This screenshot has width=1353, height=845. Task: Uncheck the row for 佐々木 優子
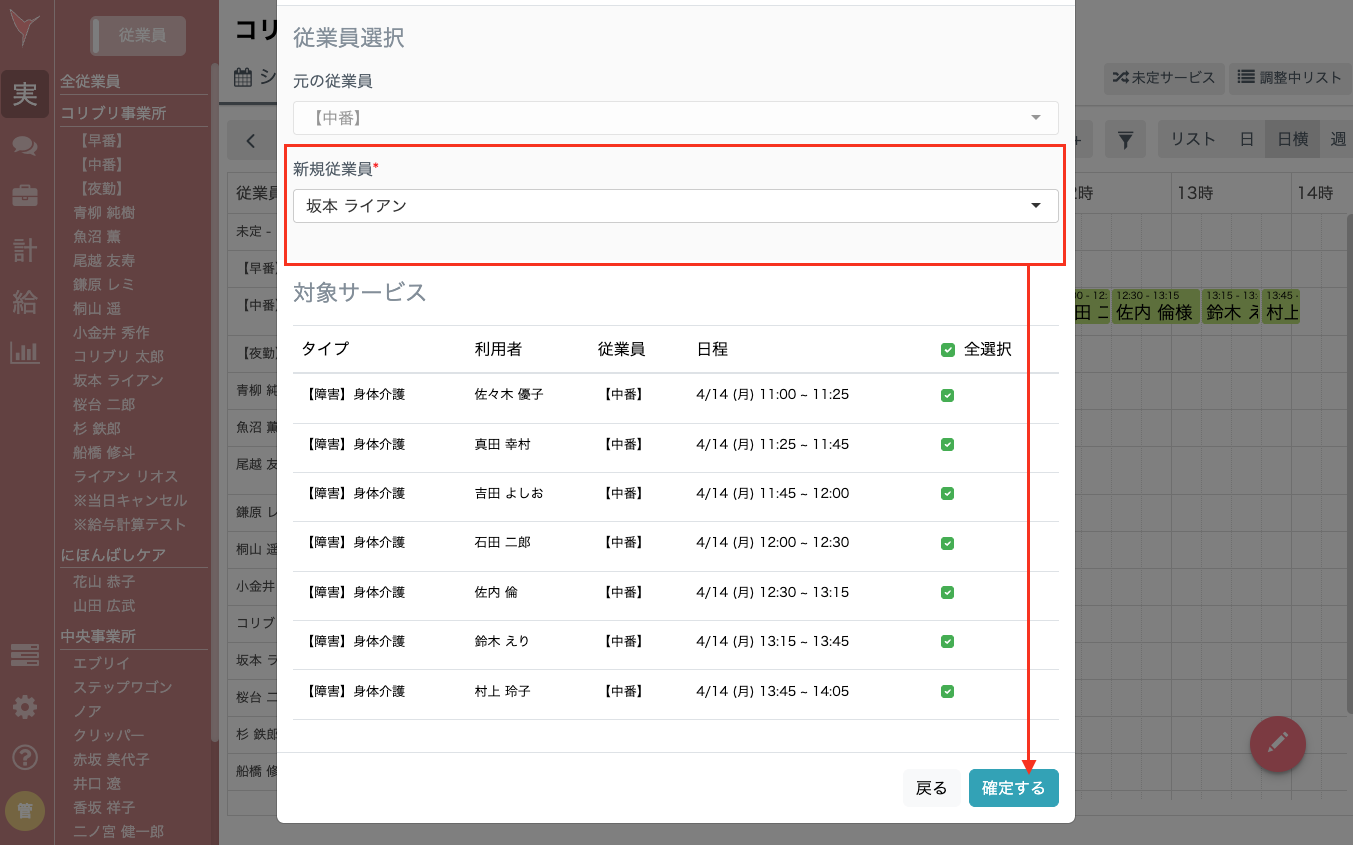pos(947,395)
